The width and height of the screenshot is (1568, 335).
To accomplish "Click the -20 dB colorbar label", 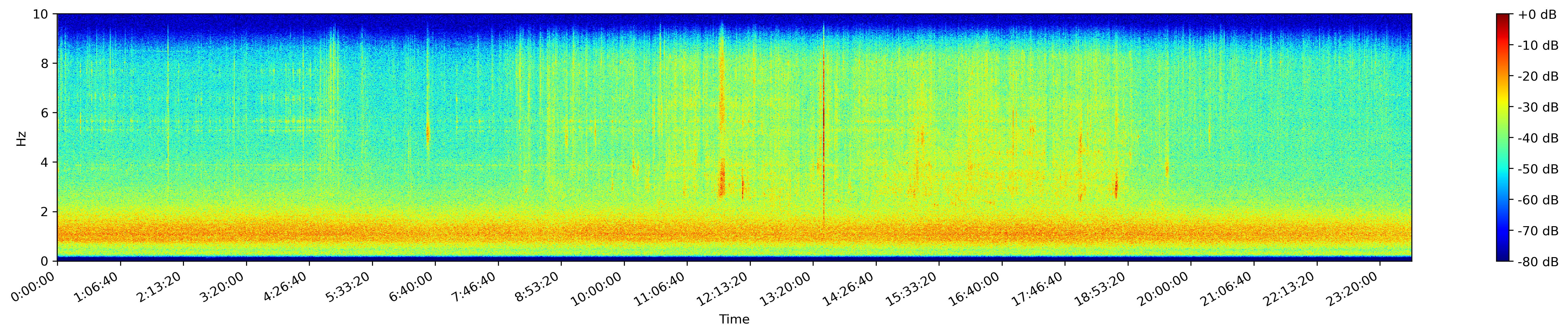I will coord(1538,77).
